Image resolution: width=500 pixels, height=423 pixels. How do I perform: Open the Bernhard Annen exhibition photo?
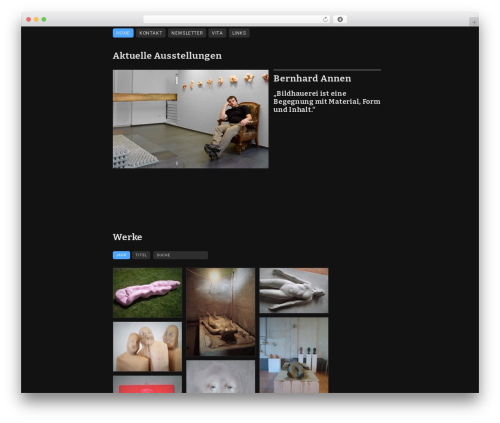click(x=191, y=119)
